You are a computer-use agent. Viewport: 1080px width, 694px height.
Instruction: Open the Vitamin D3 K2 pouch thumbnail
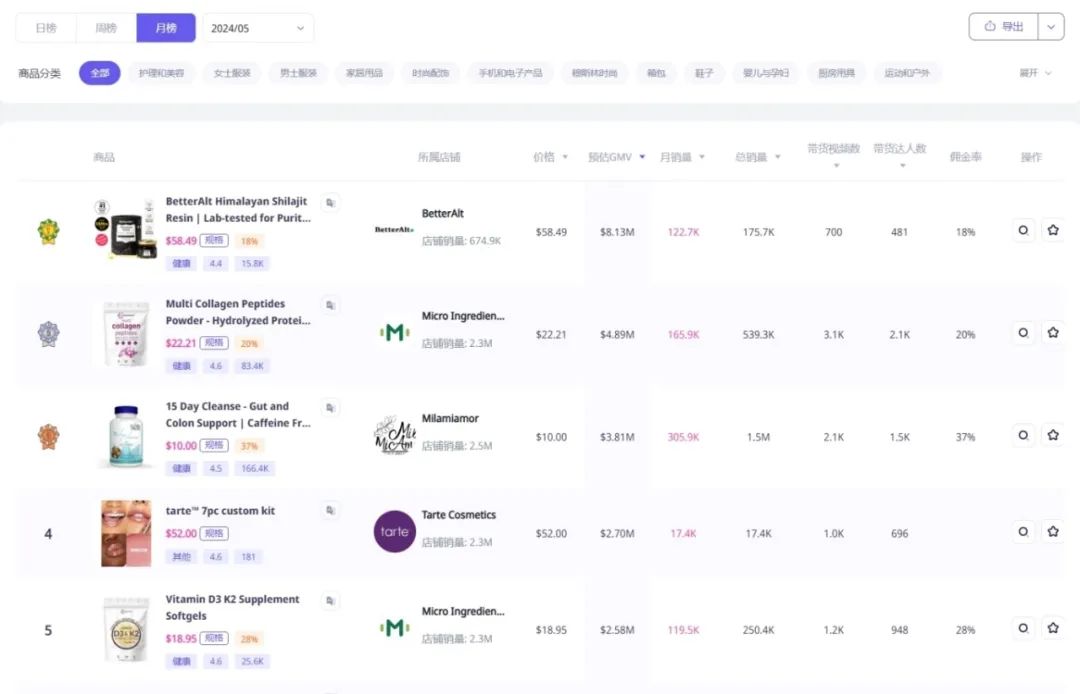[x=126, y=629]
